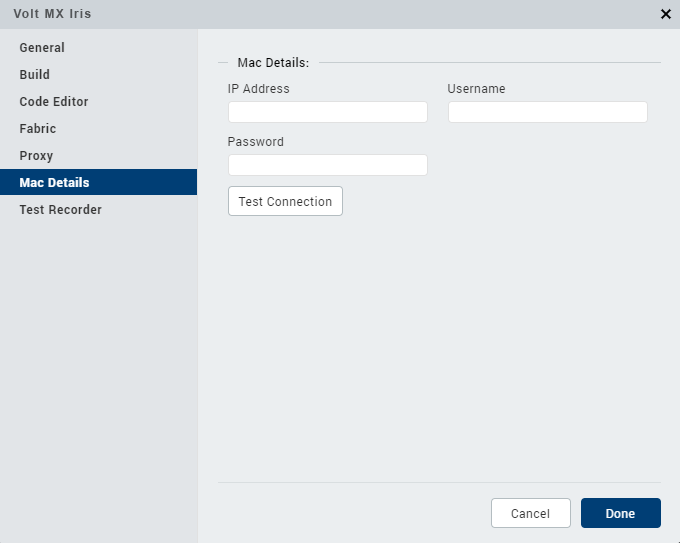Image resolution: width=680 pixels, height=543 pixels.
Task: Click the Username label text
Action: click(x=476, y=89)
